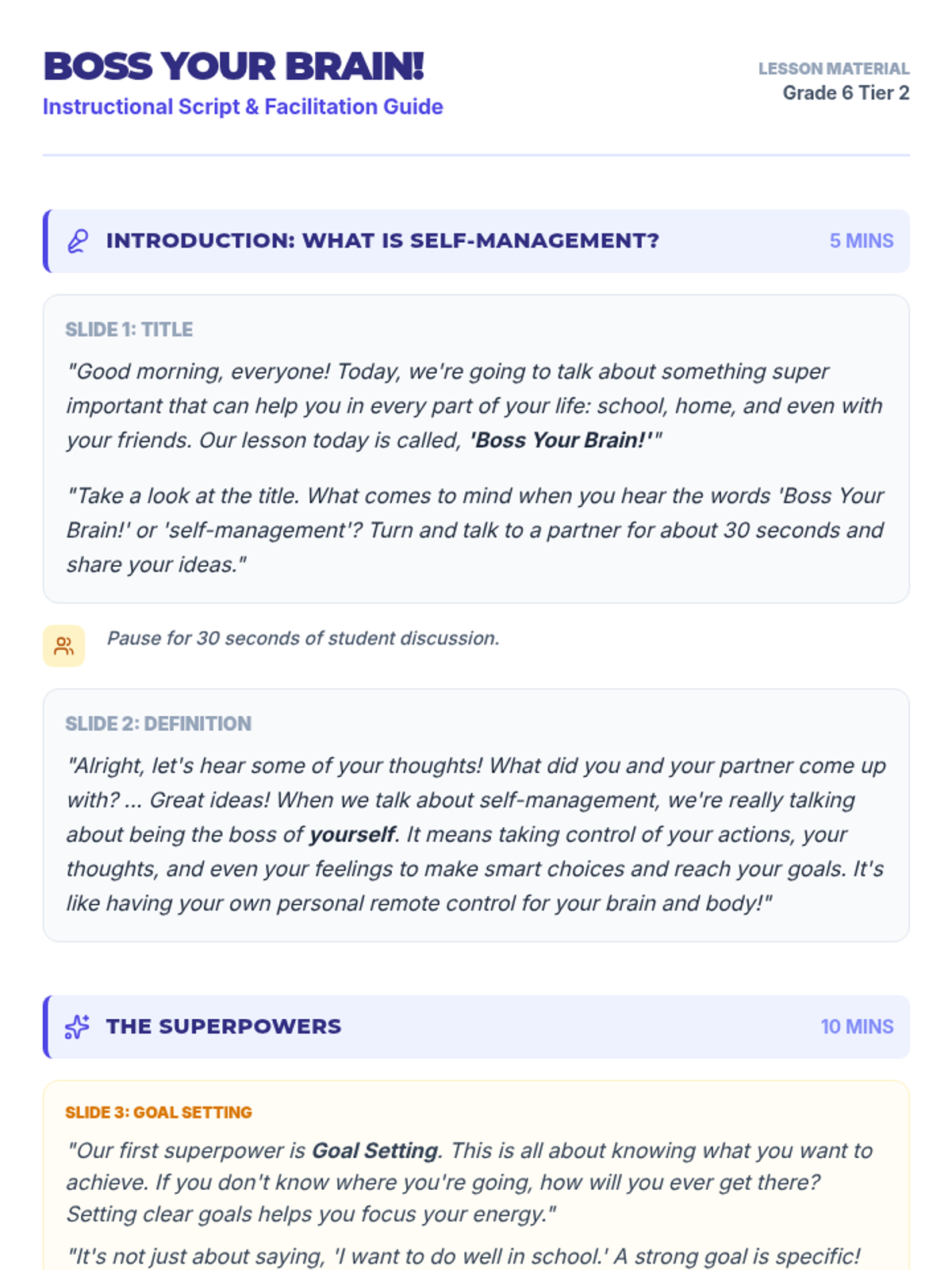Click the people discussion icon
952x1270 pixels.
(x=64, y=646)
